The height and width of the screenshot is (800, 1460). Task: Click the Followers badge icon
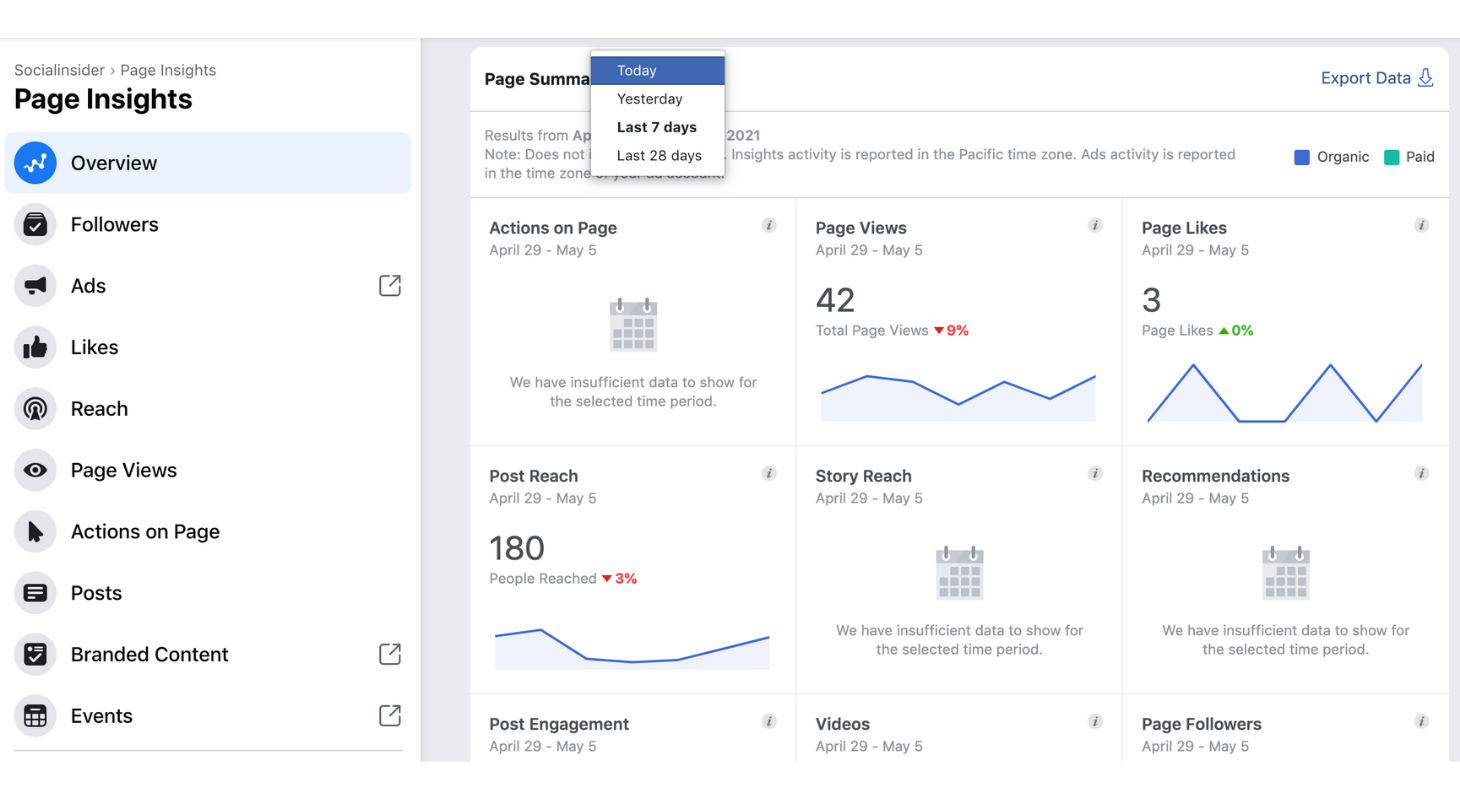pos(35,224)
